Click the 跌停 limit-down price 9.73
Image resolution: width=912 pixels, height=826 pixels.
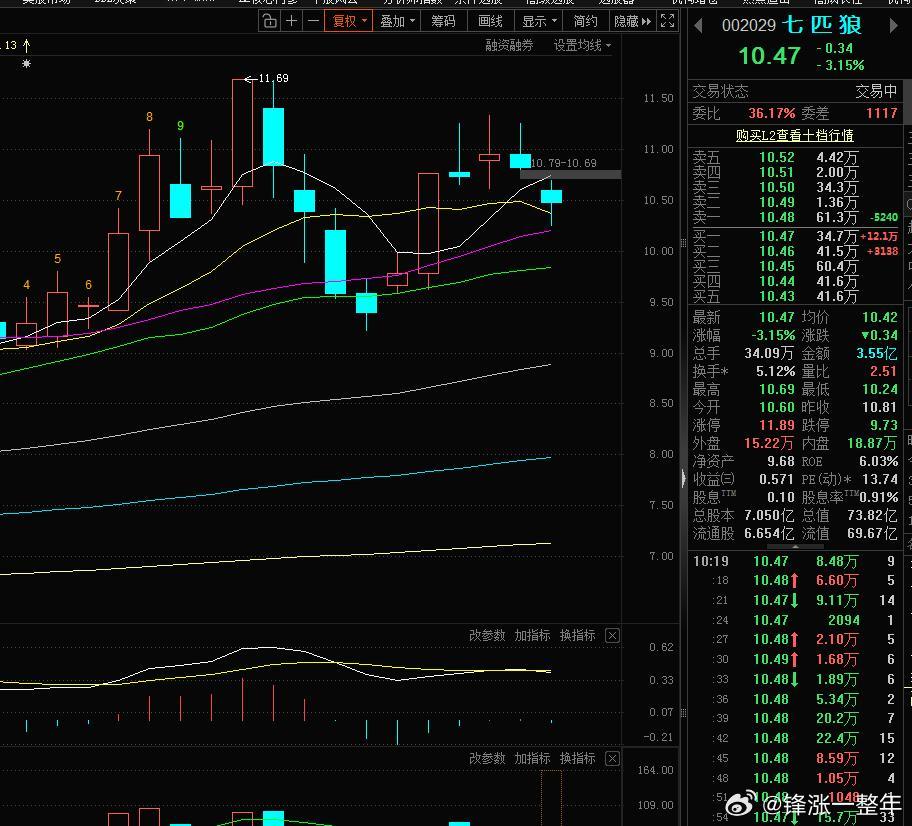pyautogui.click(x=884, y=425)
